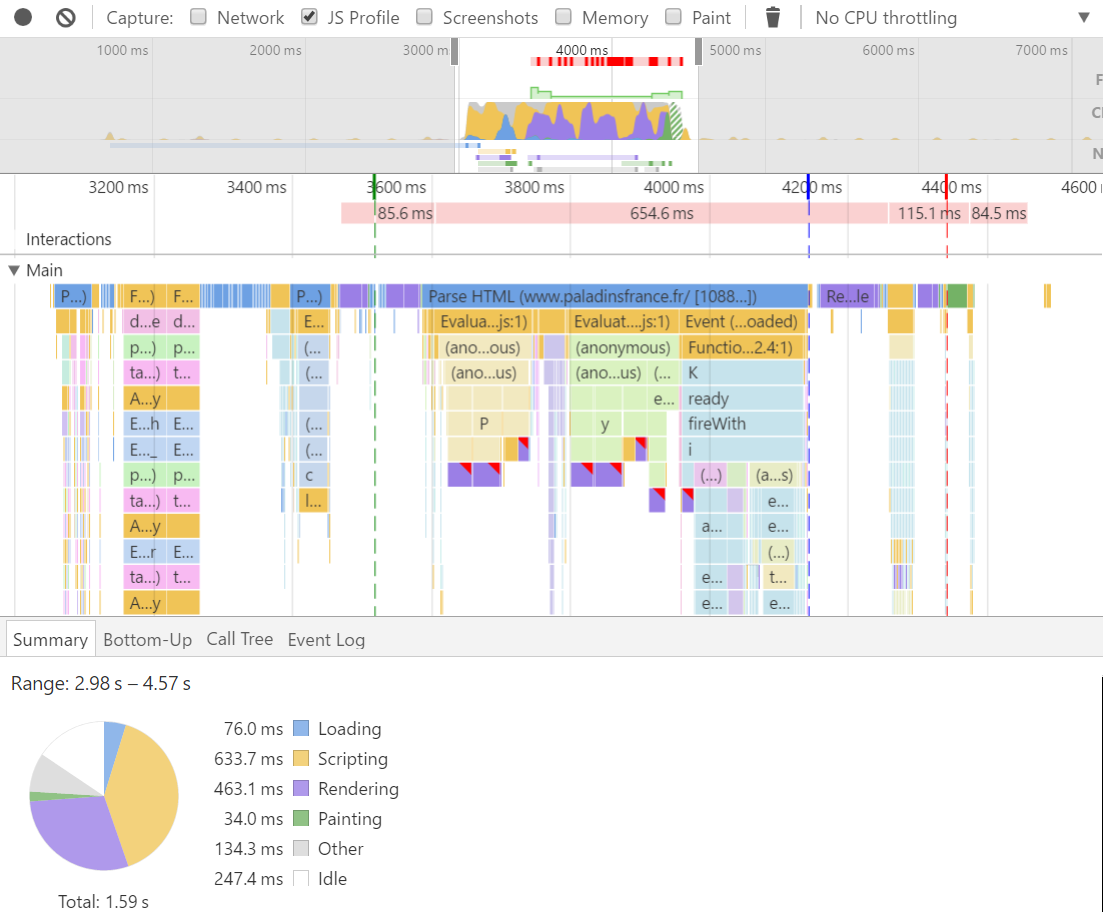Tick the Memory capture checkbox
This screenshot has width=1103, height=914.
click(564, 17)
